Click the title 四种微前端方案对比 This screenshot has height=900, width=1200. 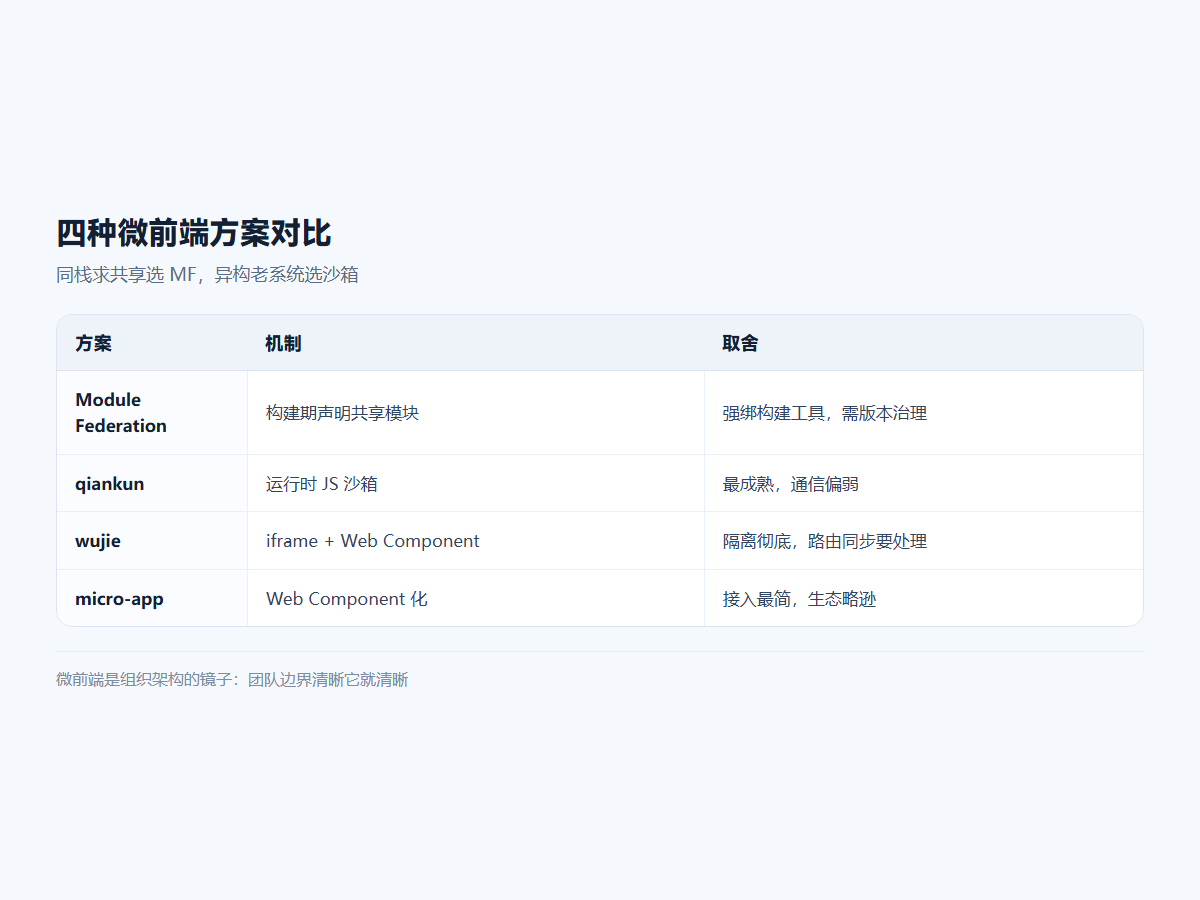[x=194, y=233]
